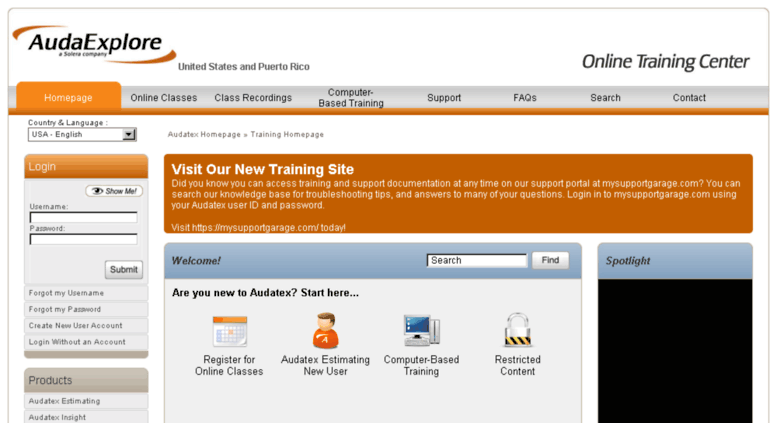Click the Register for Online Classes calendar icon
This screenshot has height=423, width=777.
pos(229,331)
